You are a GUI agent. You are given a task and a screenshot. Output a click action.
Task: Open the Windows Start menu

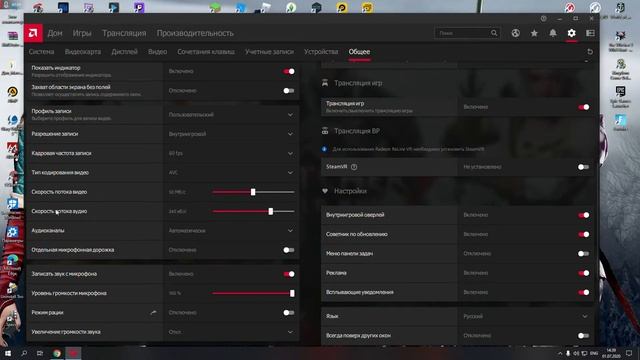(x=8, y=353)
